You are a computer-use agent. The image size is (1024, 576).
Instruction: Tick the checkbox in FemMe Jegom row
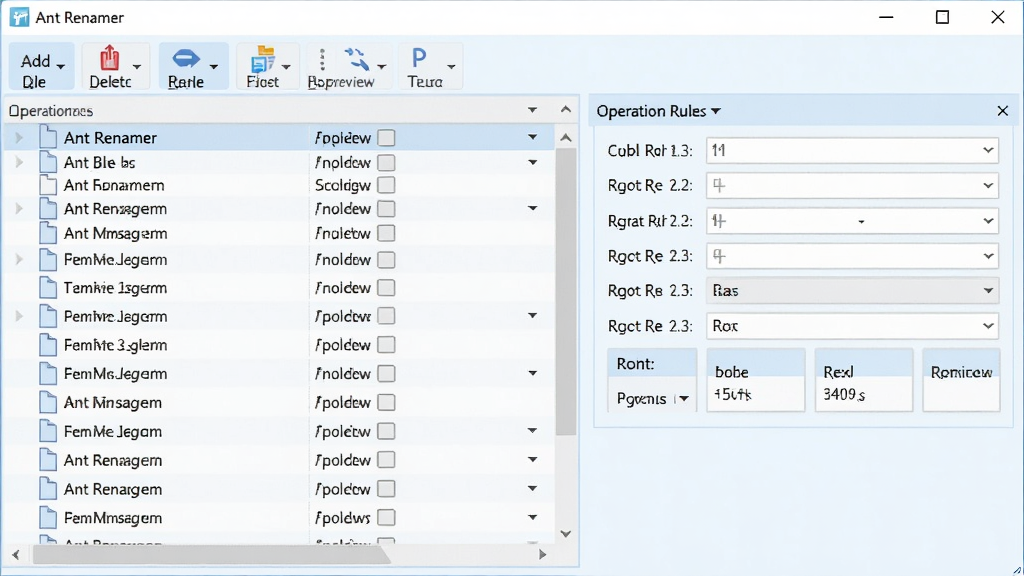[x=386, y=431]
